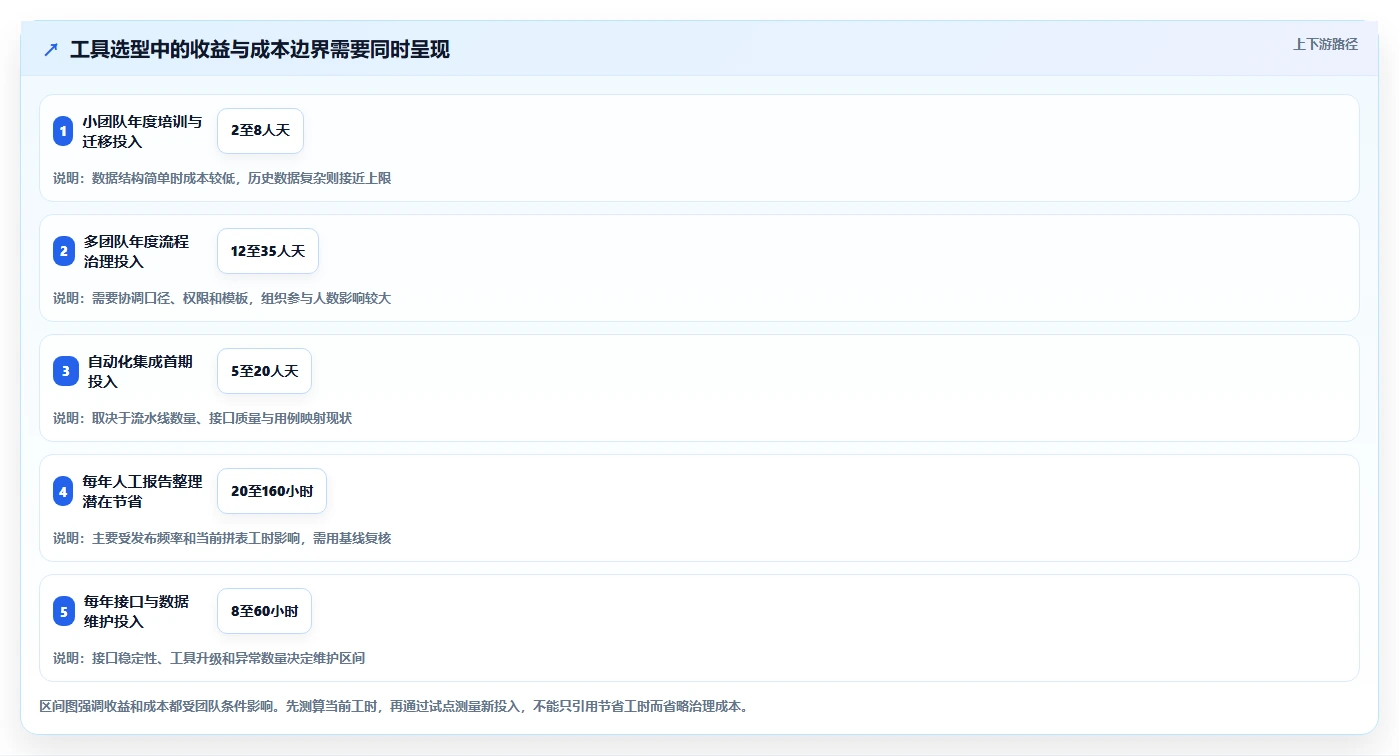This screenshot has width=1399, height=756.
Task: Click the note about 数据结构简单时成本较低
Action: point(222,178)
